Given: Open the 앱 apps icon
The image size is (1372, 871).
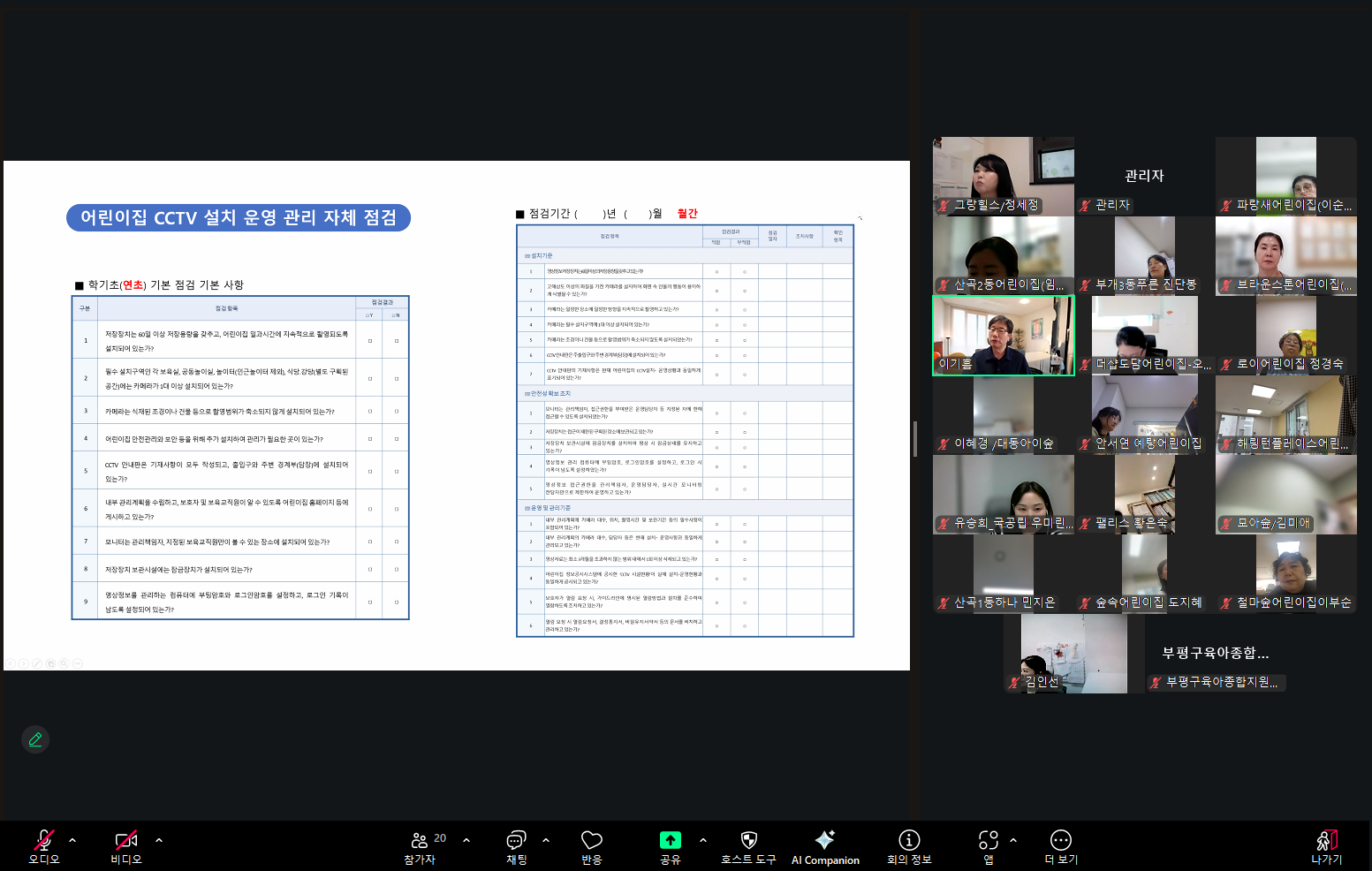Looking at the screenshot, I should click(x=989, y=845).
